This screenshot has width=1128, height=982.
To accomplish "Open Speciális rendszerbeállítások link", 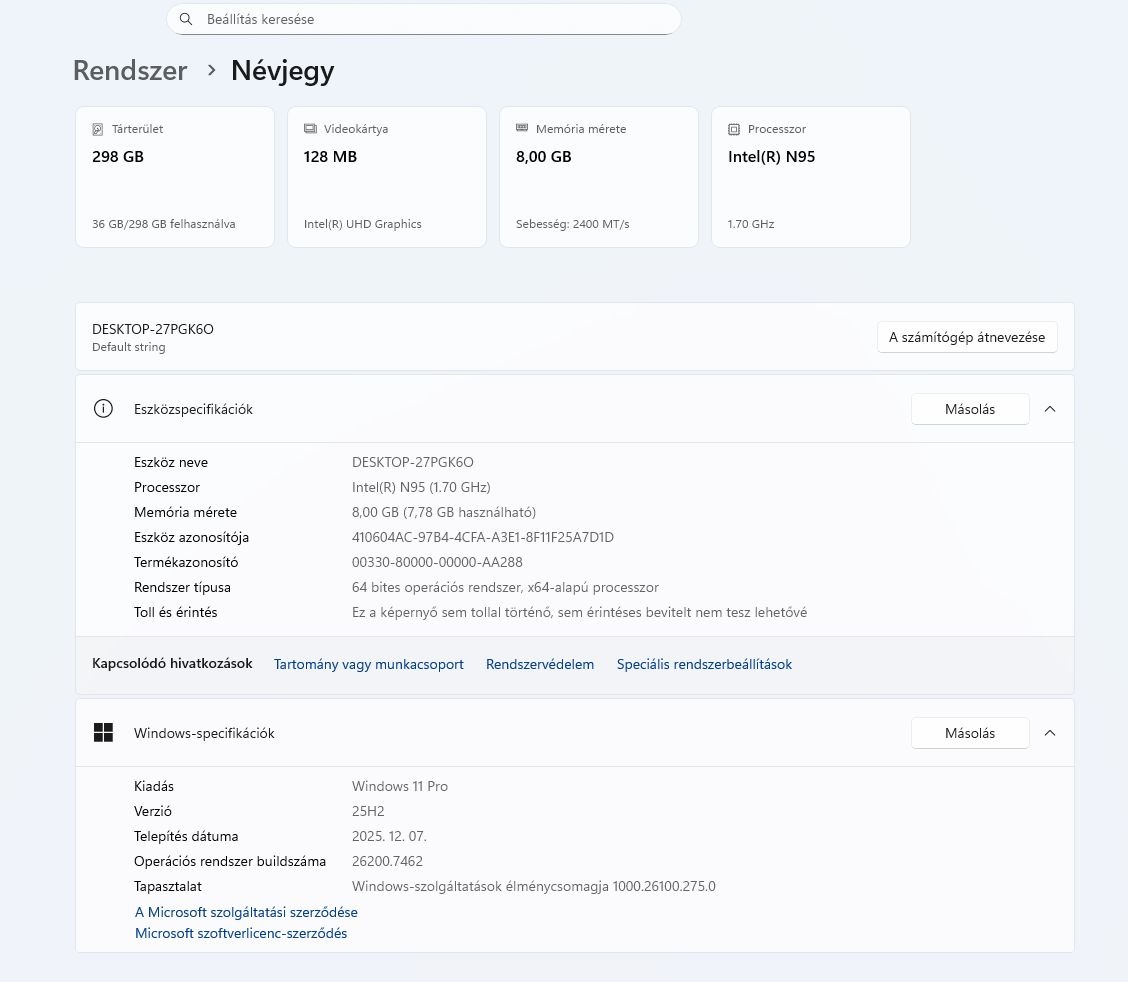I will [704, 664].
